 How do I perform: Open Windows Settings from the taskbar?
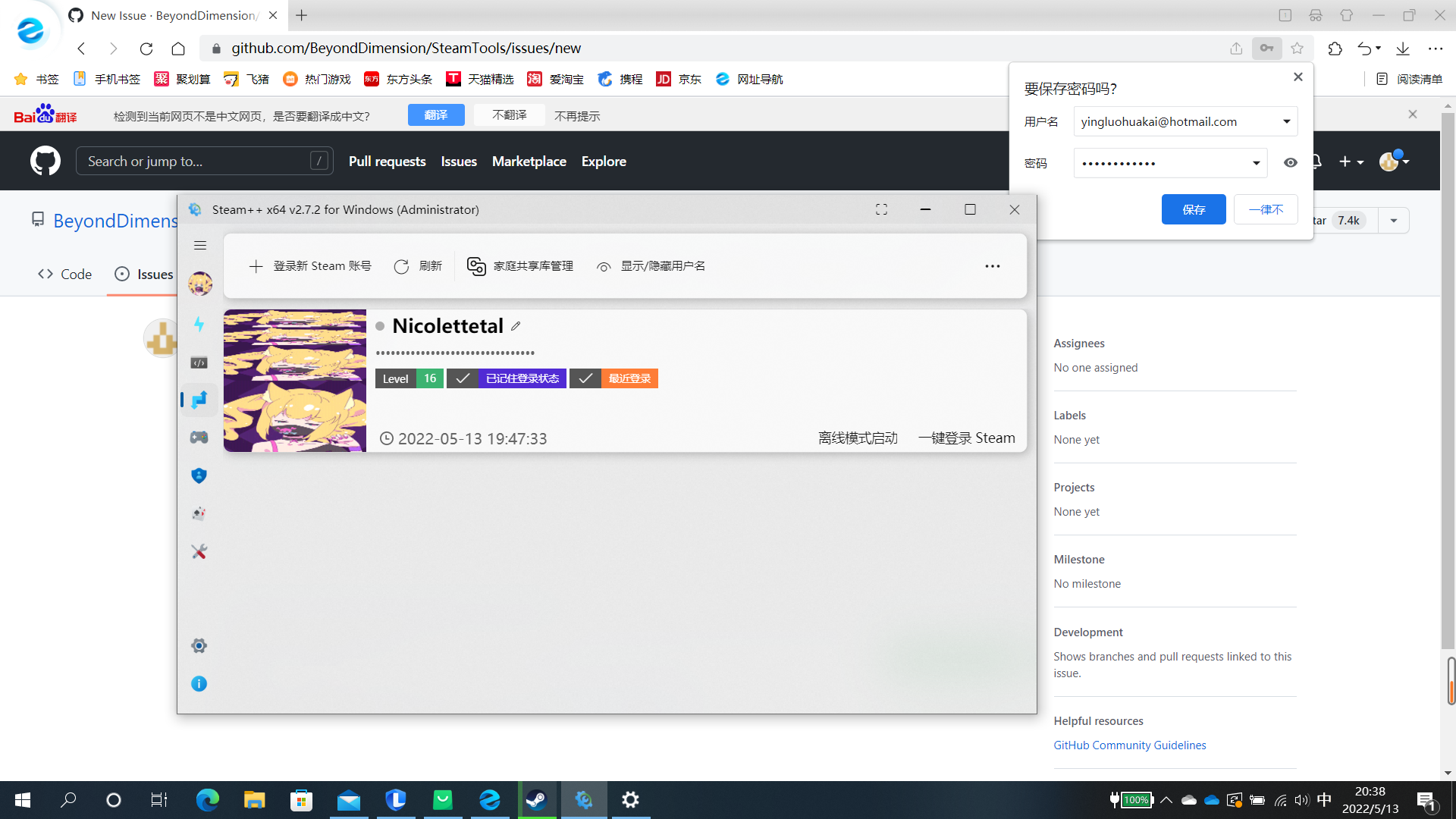click(631, 800)
